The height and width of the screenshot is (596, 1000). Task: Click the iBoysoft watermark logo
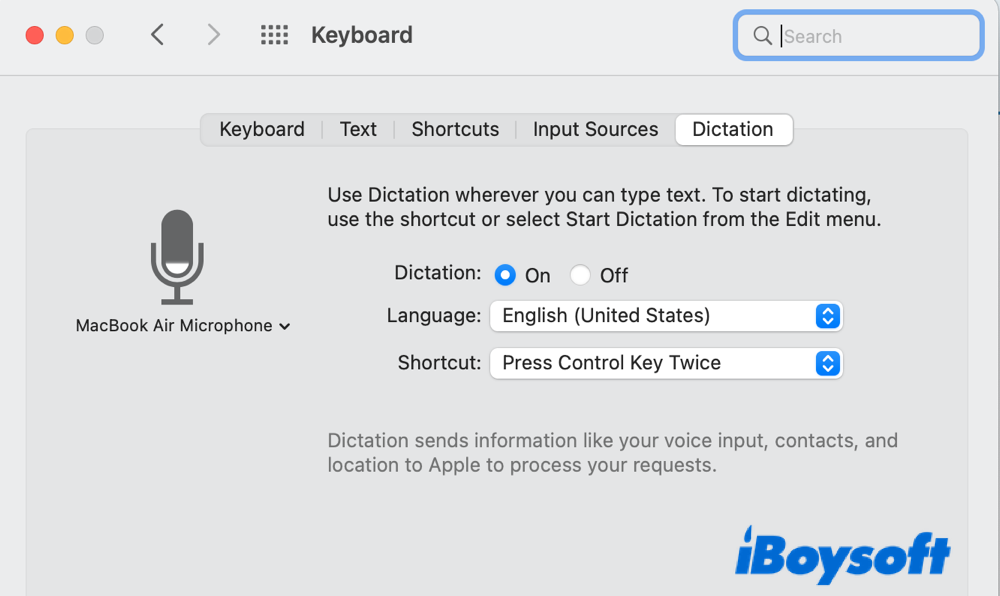[x=842, y=551]
